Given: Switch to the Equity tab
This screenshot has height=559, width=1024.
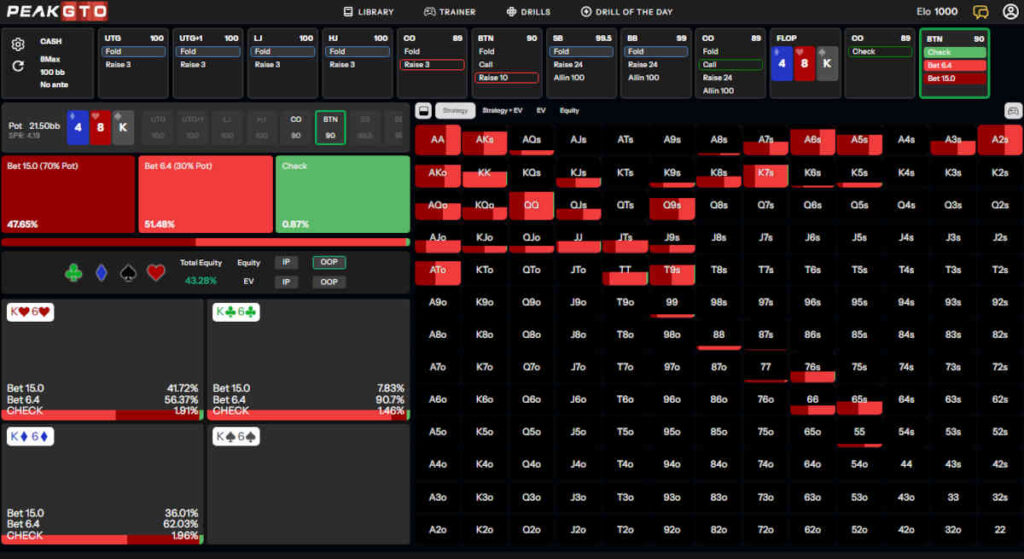Looking at the screenshot, I should coord(569,111).
